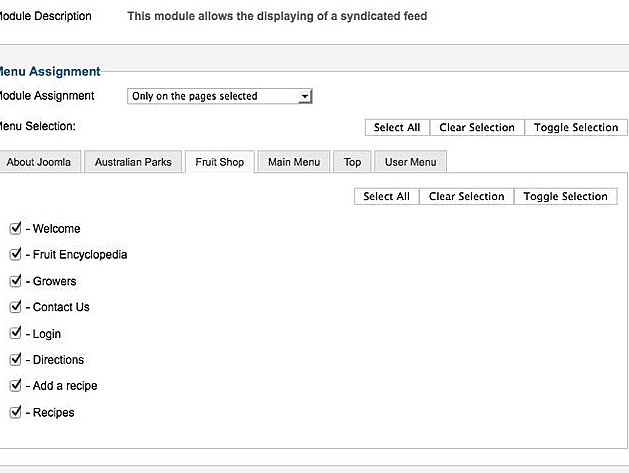Image resolution: width=629 pixels, height=473 pixels.
Task: Click the upper Toggle Selection button
Action: (575, 127)
